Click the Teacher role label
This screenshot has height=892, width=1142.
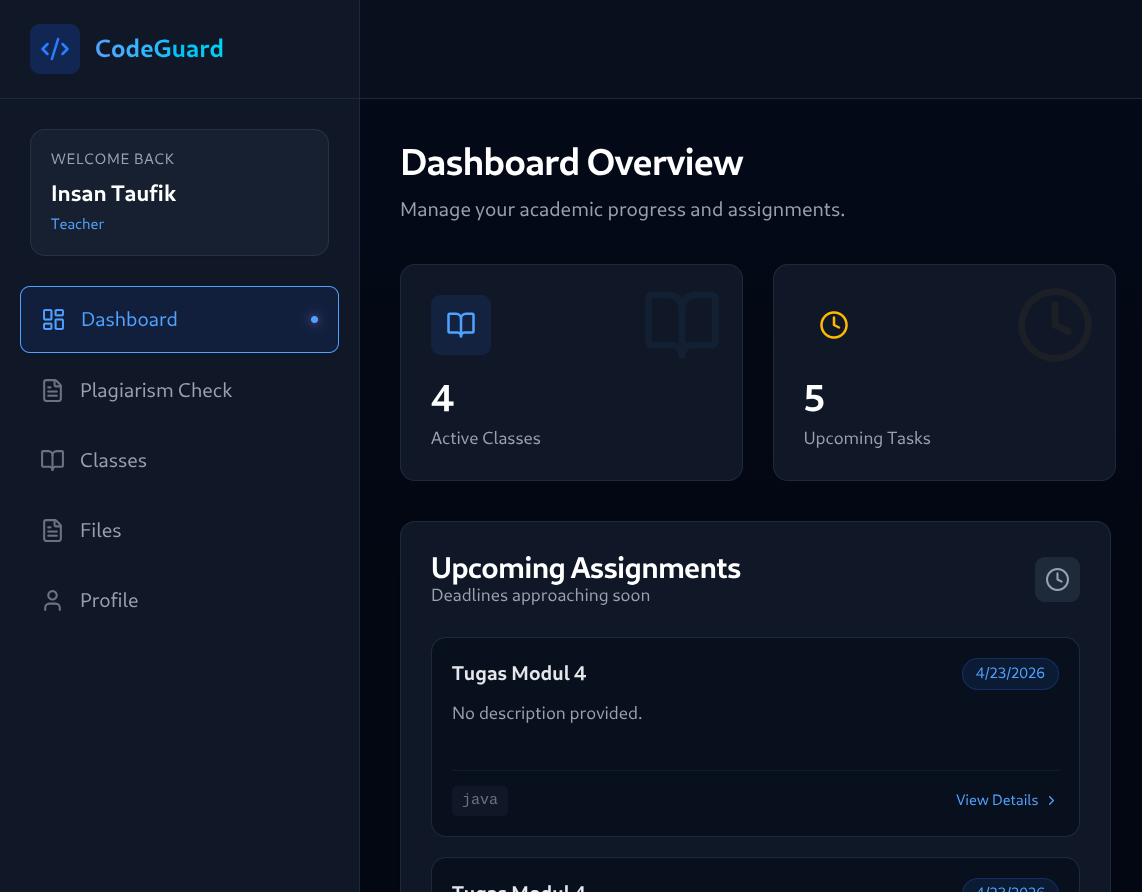(x=77, y=224)
